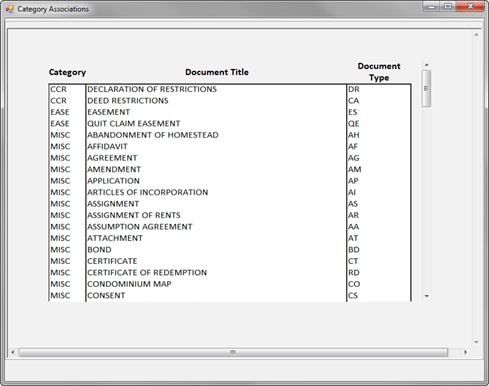Click document type code CO
This screenshot has height=386, width=489.
point(354,284)
